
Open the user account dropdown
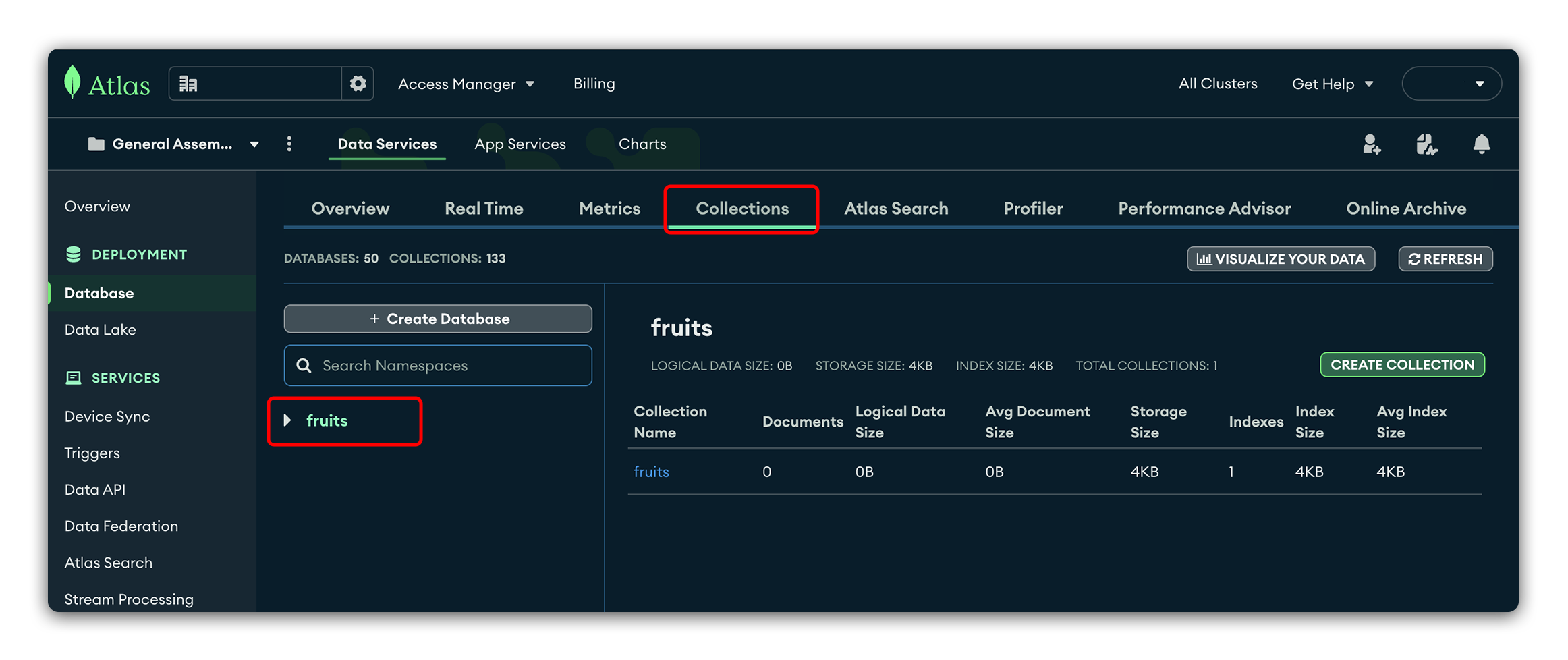1451,84
